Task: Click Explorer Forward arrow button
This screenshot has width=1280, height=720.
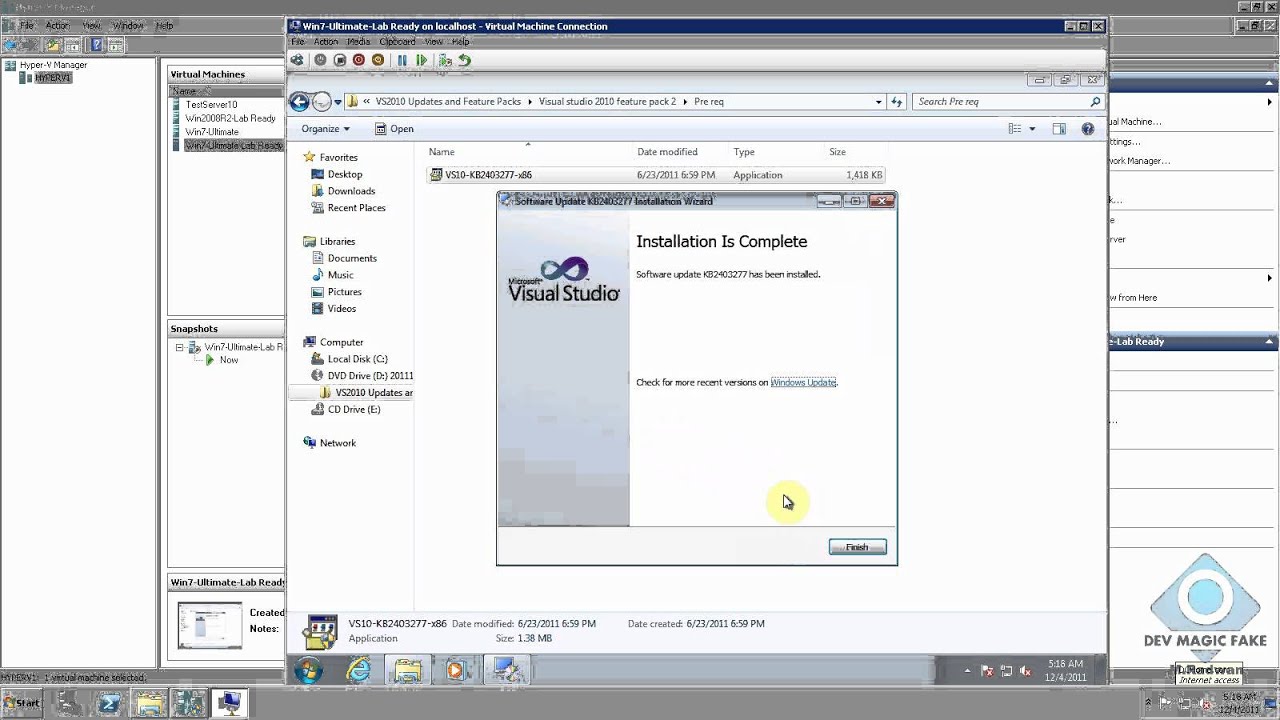Action: pos(321,101)
